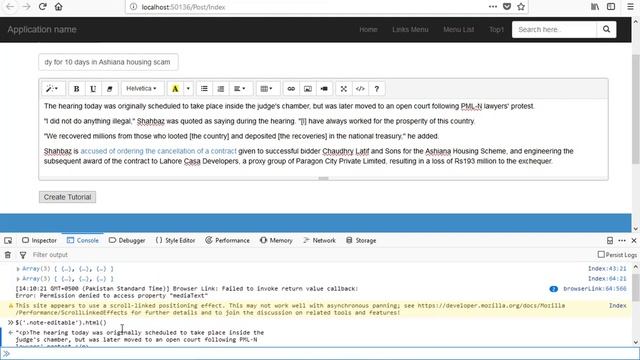Open editor help with question mark icon
This screenshot has width=640, height=360.
tap(376, 89)
